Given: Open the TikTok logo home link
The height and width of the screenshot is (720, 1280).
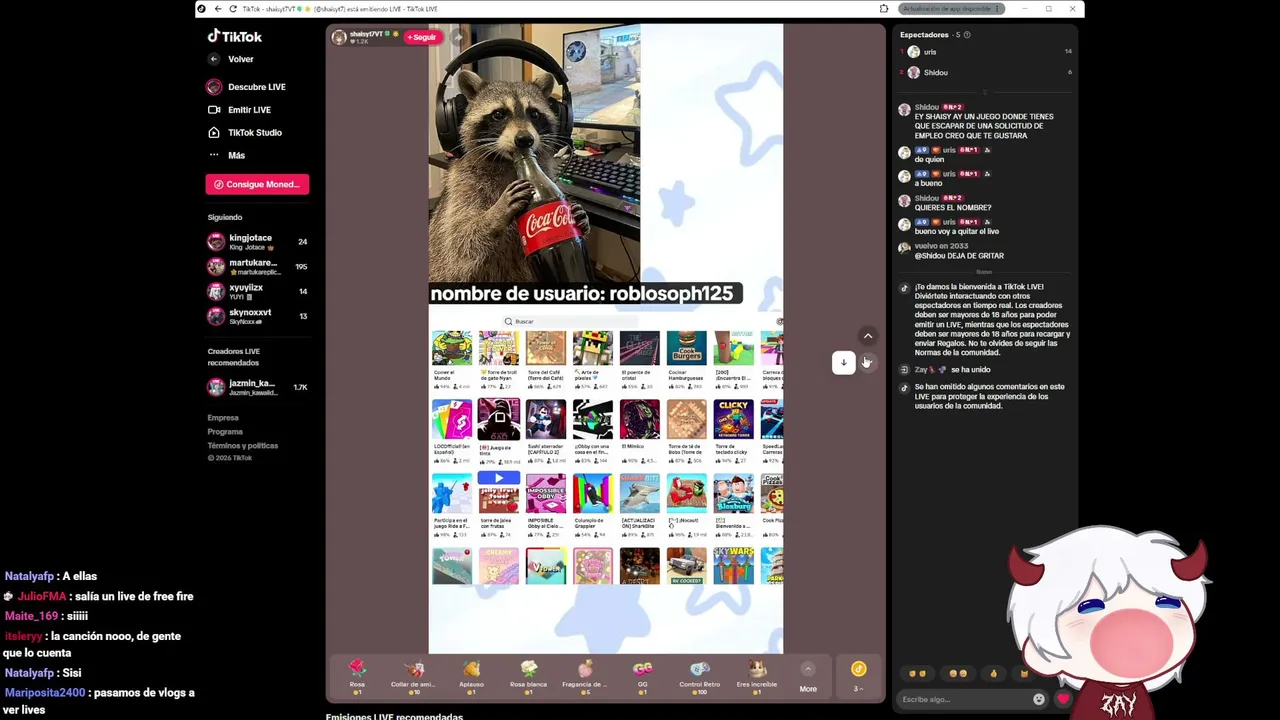Looking at the screenshot, I should [235, 36].
